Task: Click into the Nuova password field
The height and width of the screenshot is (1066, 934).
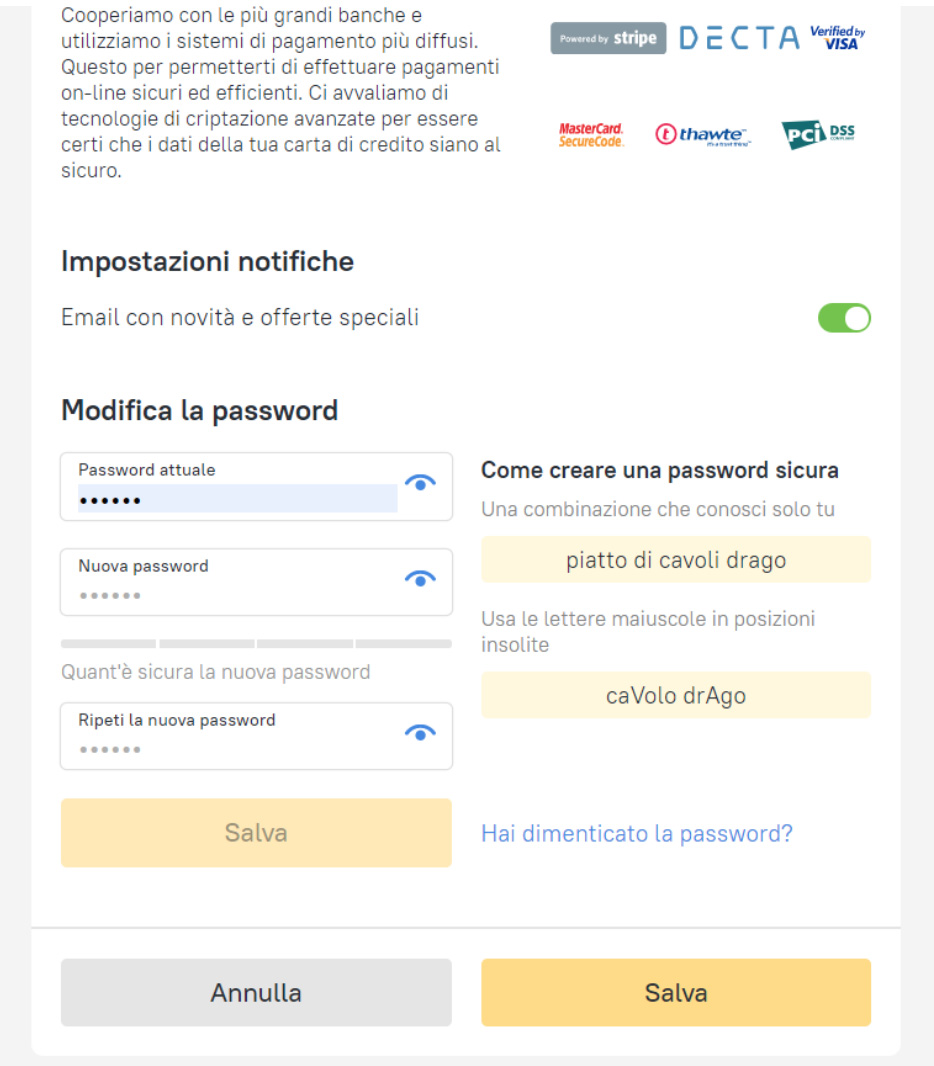Action: 230,594
